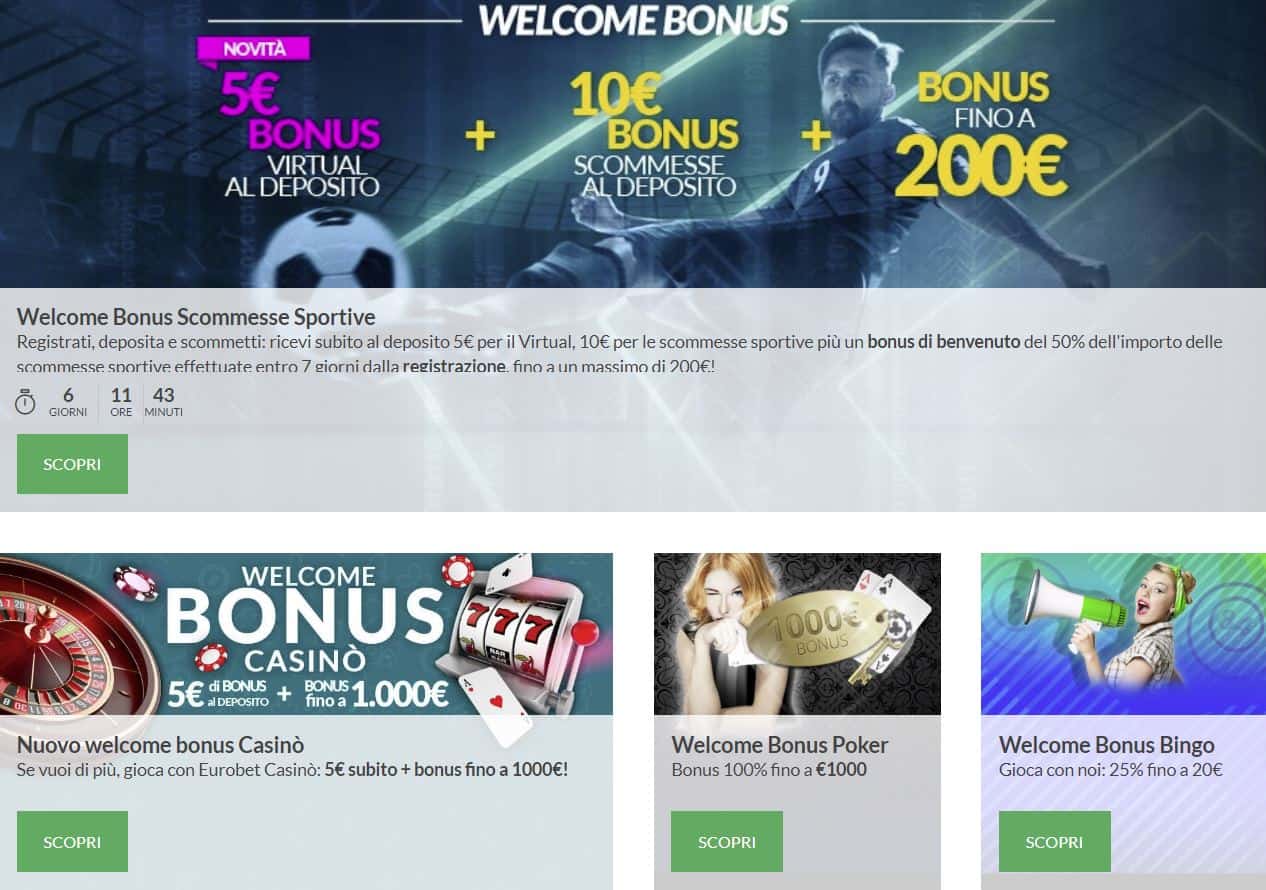Click the stopwatch countdown timer icon
Viewport: 1266px width, 890px height.
tap(25, 403)
